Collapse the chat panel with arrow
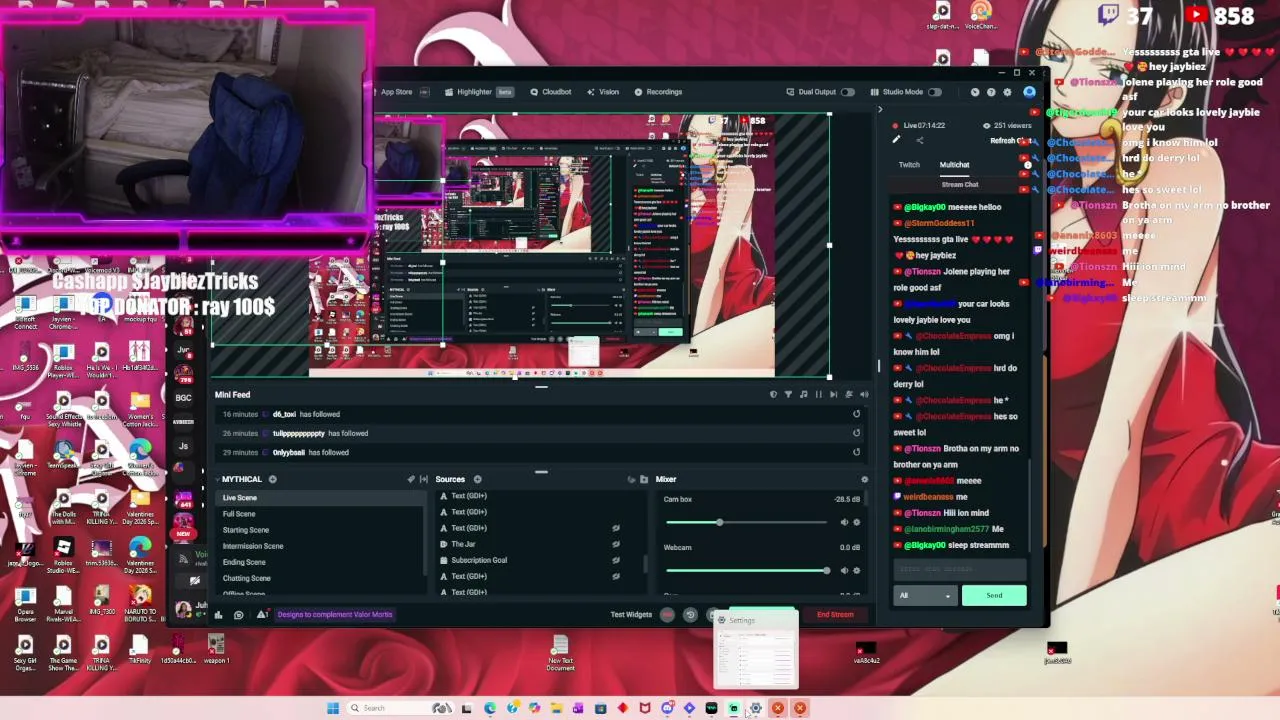The height and width of the screenshot is (720, 1280). [880, 110]
